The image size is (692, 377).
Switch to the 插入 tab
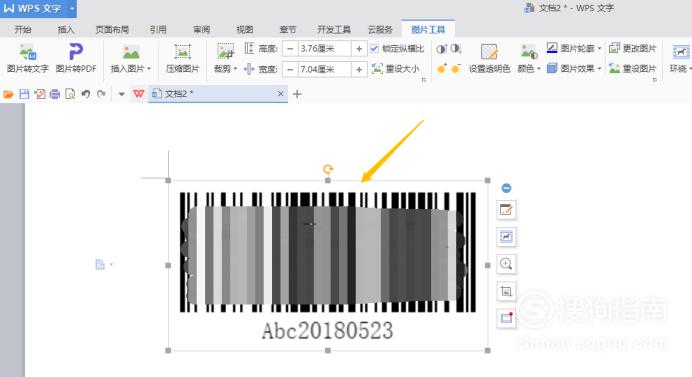pyautogui.click(x=66, y=30)
